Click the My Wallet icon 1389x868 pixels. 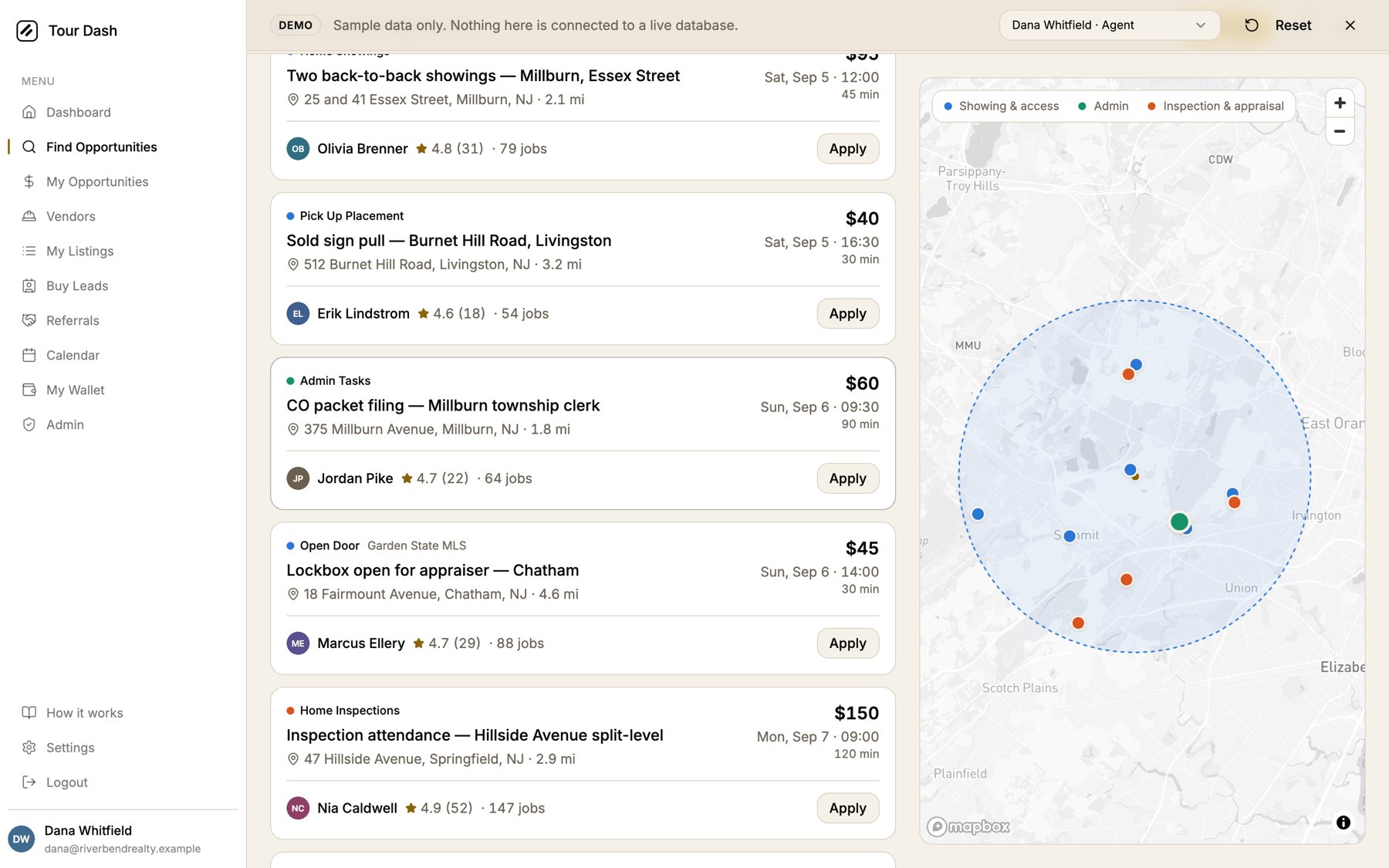click(29, 390)
